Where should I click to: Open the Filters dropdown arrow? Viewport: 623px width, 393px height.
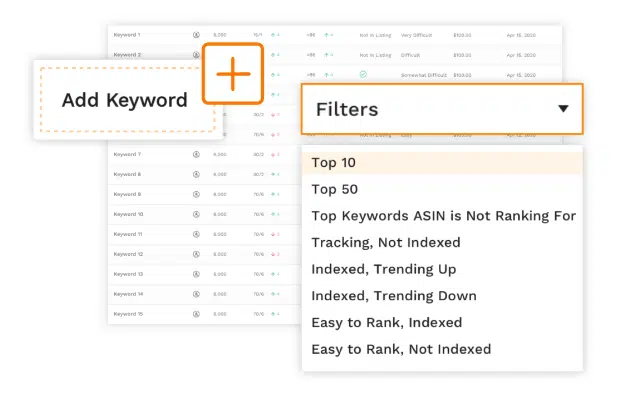(x=563, y=108)
